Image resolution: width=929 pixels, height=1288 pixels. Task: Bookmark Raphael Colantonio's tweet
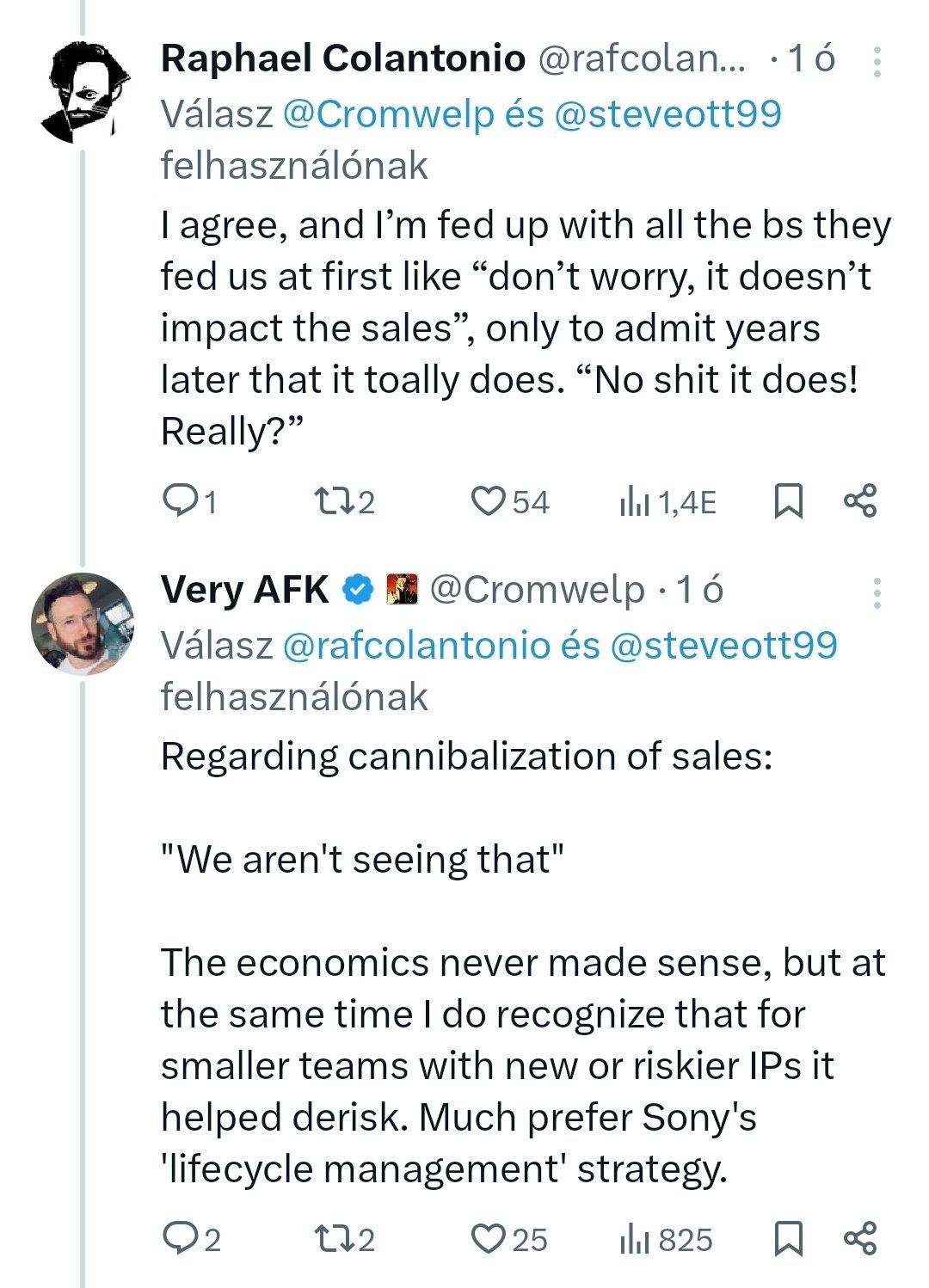(788, 501)
